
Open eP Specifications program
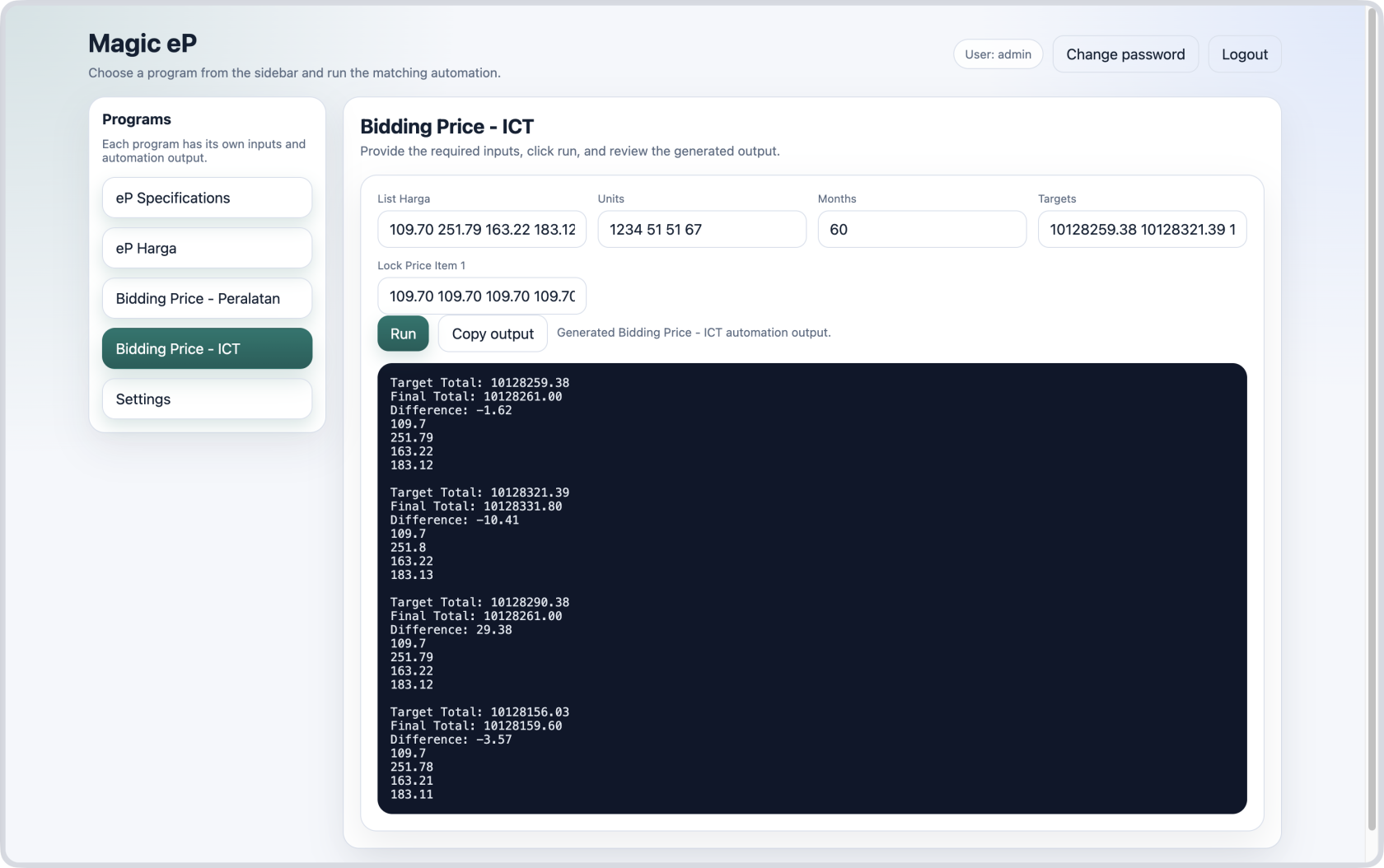(x=207, y=198)
